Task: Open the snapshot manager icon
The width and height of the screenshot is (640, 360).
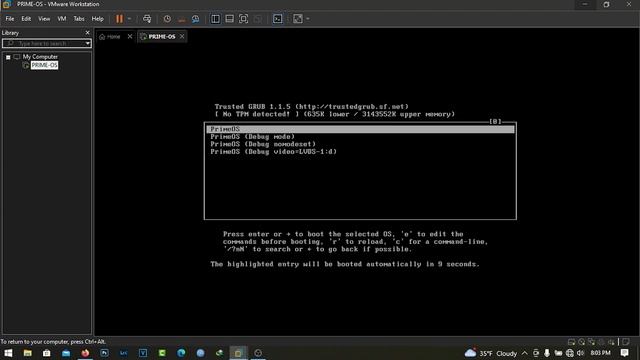Action: pos(196,19)
